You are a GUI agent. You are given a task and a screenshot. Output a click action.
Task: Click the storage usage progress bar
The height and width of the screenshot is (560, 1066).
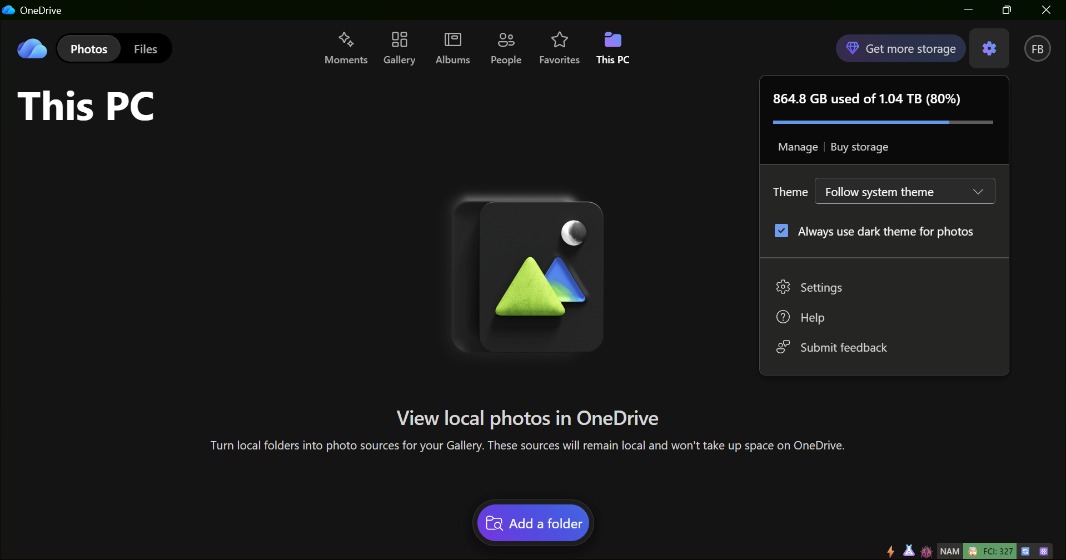[x=882, y=122]
